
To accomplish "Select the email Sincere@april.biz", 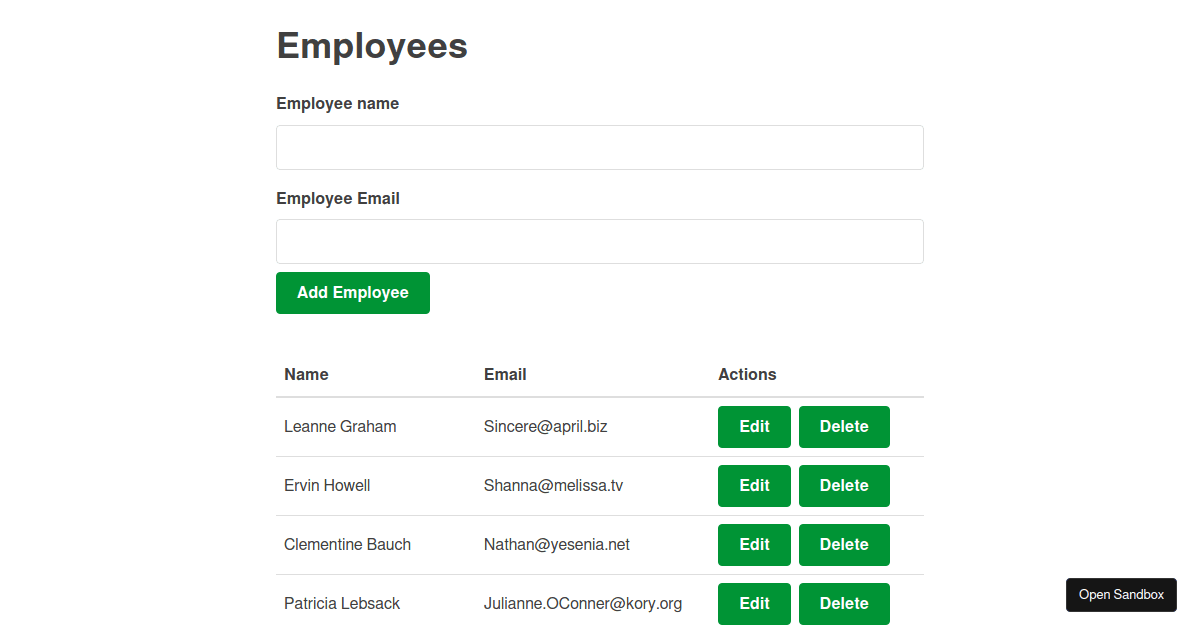I will (545, 426).
